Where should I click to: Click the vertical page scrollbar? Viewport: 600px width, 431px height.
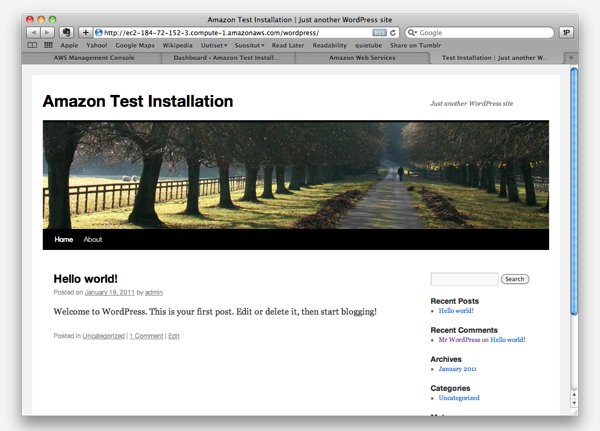point(574,200)
